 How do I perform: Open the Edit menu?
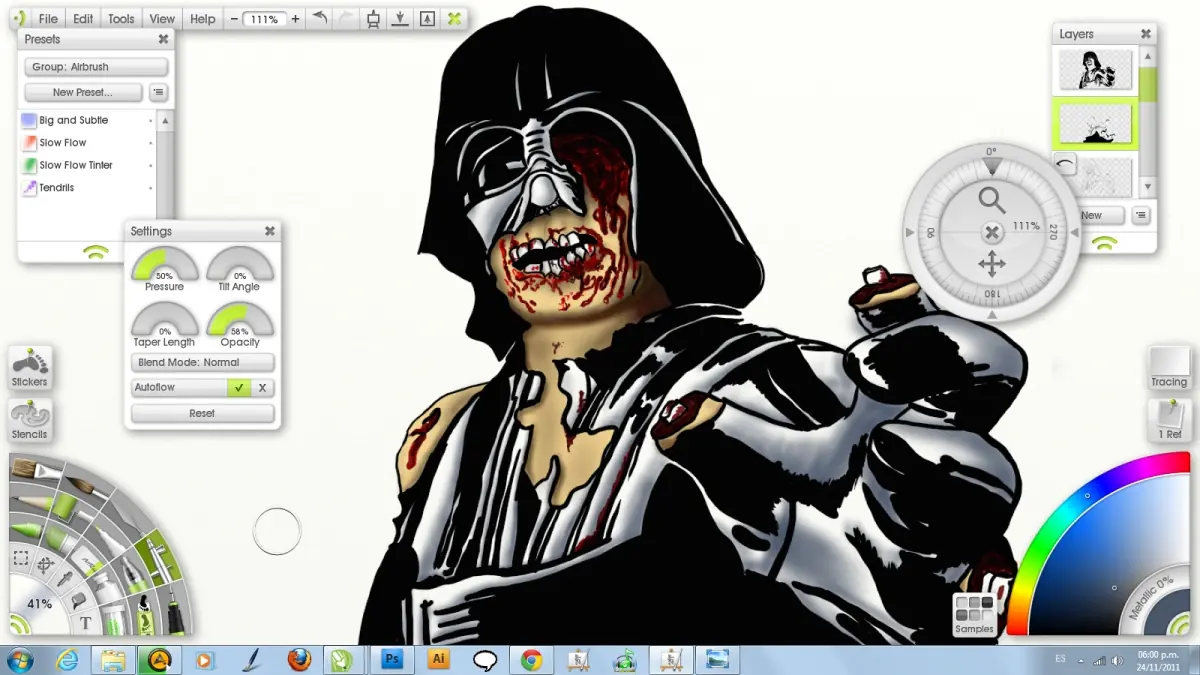(83, 19)
